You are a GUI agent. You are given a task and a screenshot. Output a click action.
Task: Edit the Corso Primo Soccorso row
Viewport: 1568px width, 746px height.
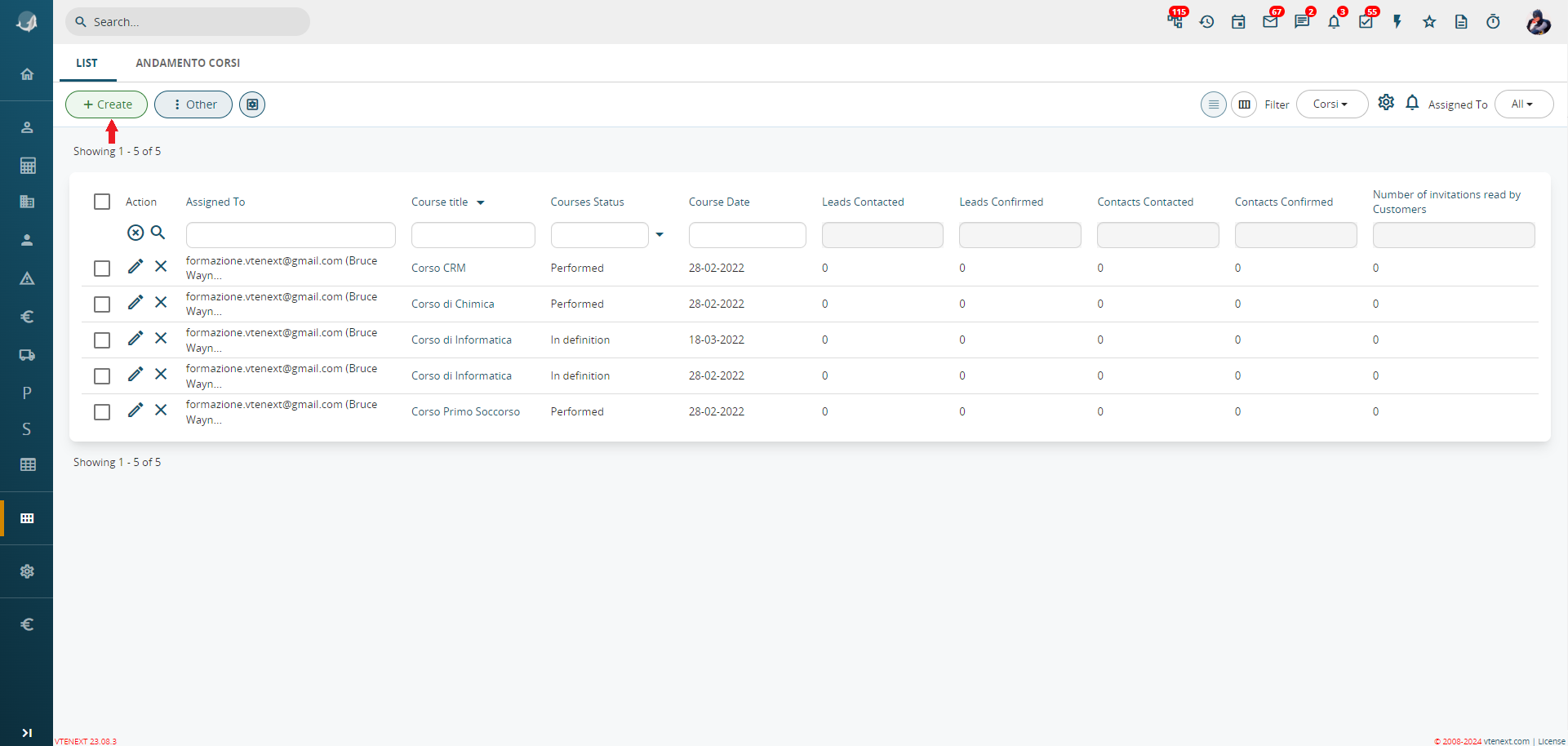[135, 410]
